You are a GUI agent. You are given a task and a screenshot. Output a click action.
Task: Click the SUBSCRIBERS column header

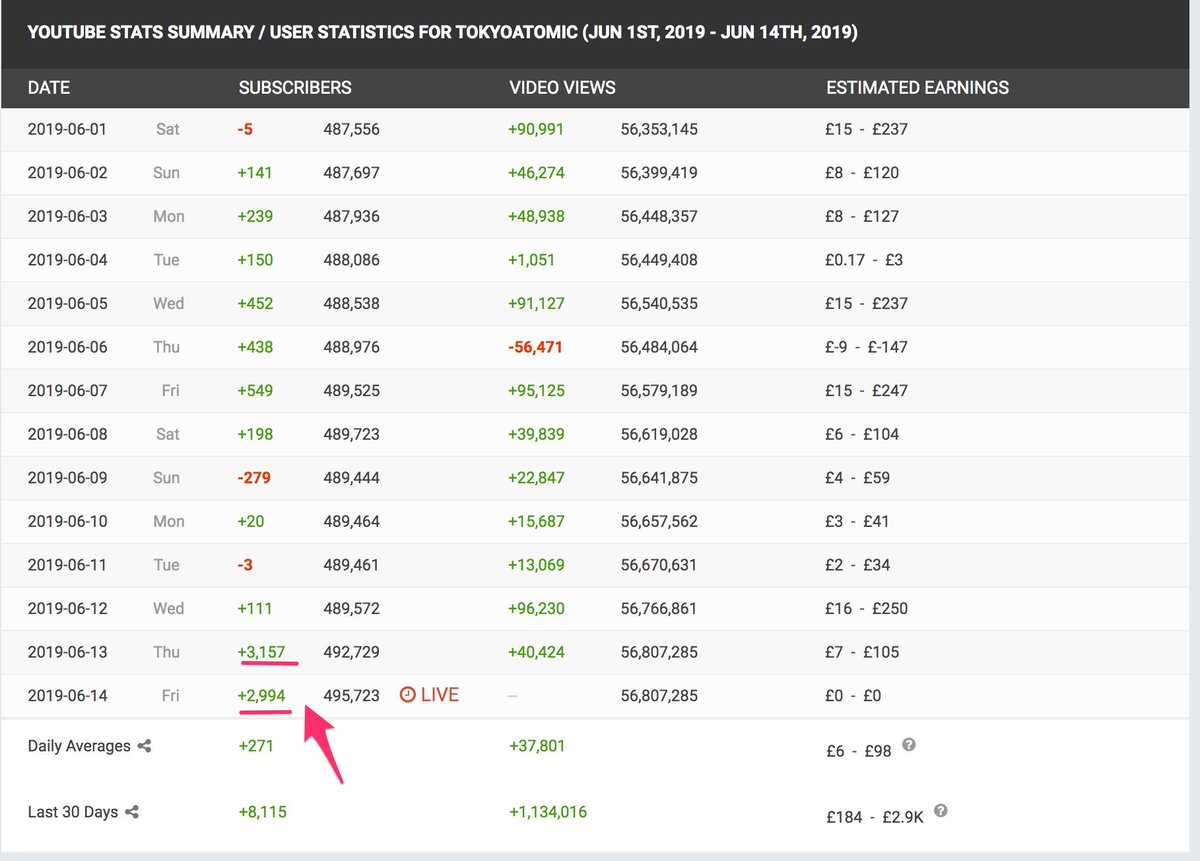point(295,87)
